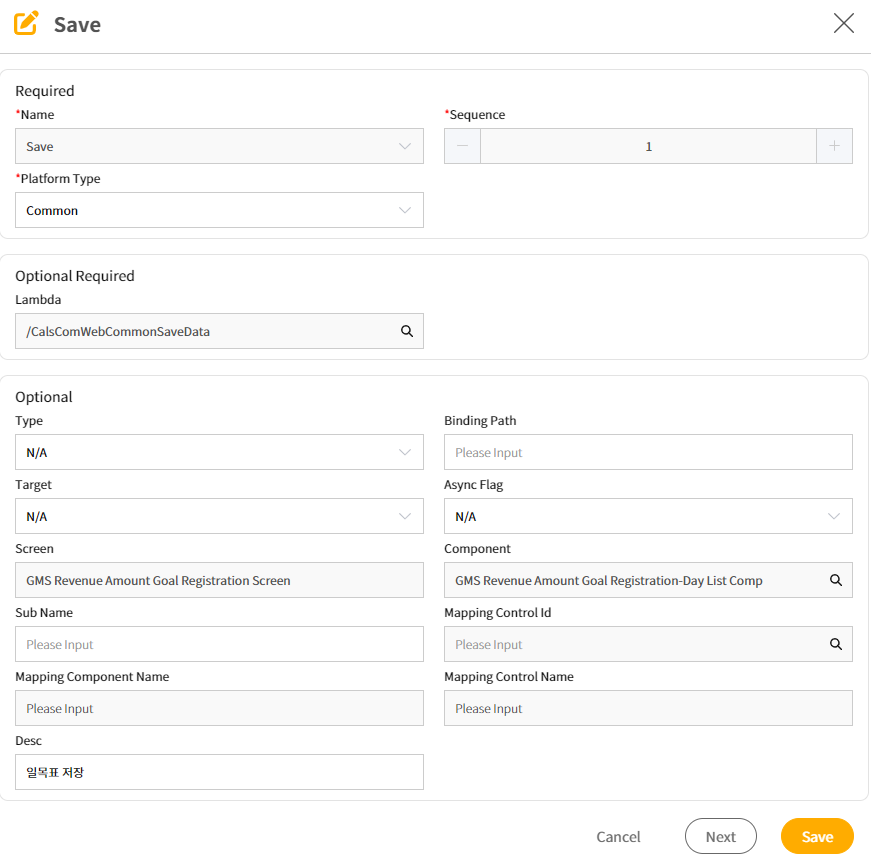The height and width of the screenshot is (855, 871).
Task: Cancel the dialog
Action: tap(618, 837)
